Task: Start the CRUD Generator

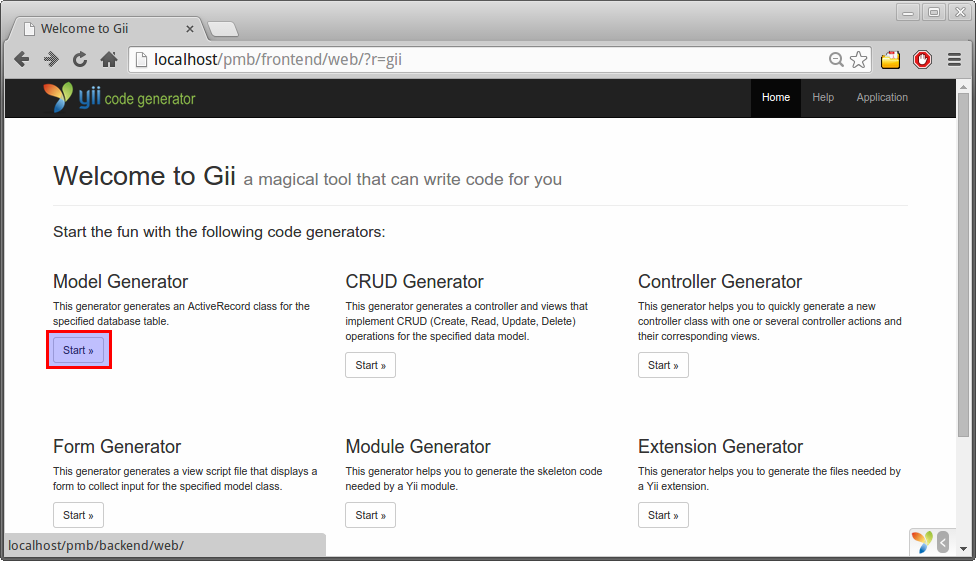Action: [370, 365]
